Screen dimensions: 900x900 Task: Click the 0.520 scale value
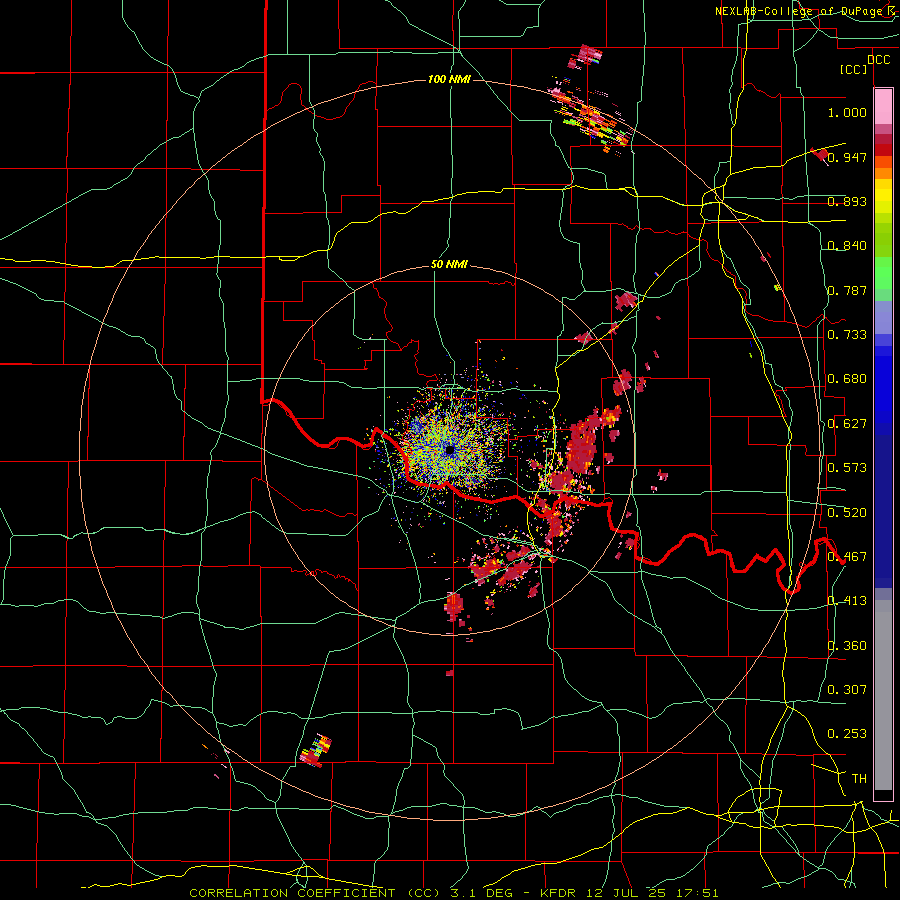[847, 513]
